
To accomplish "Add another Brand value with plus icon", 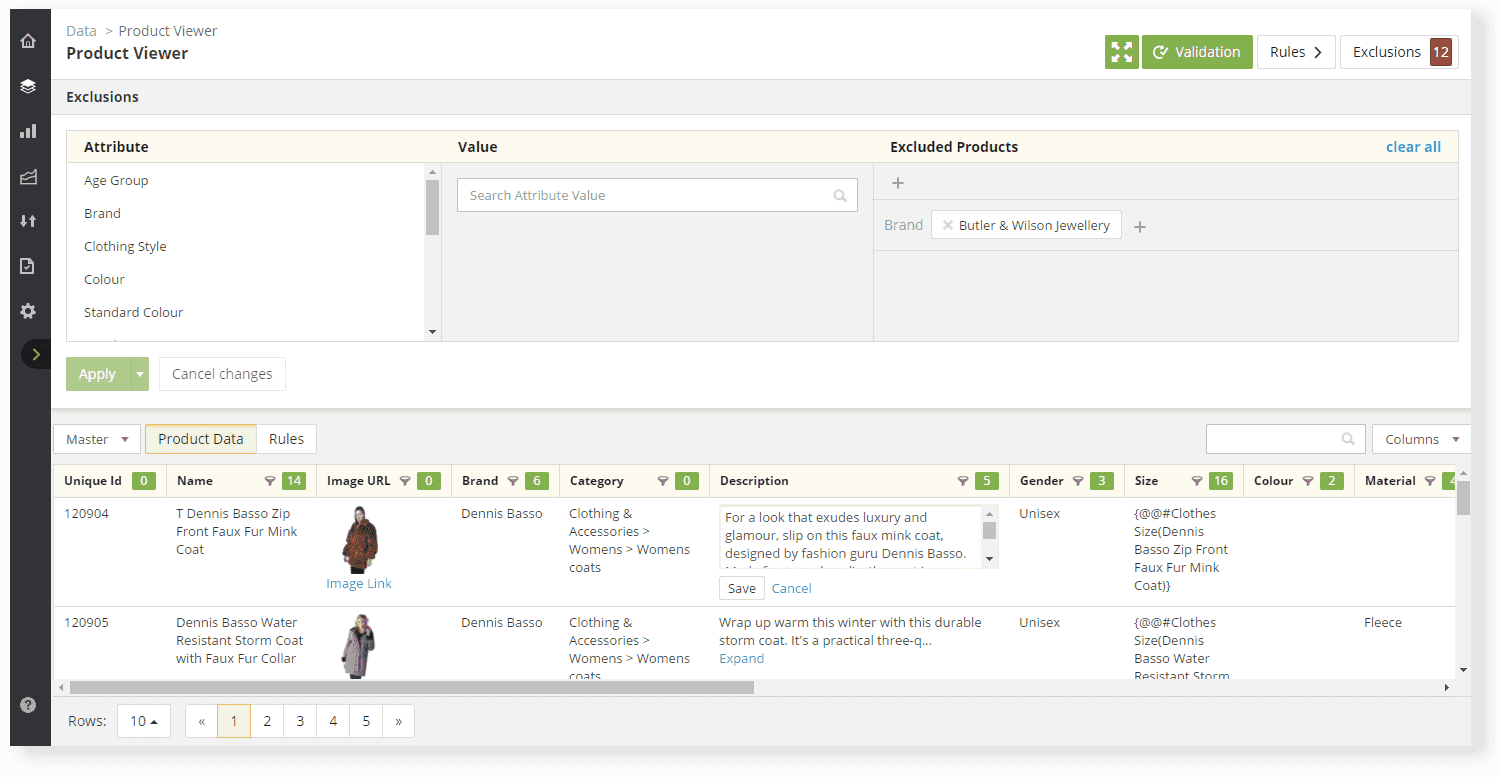I will pyautogui.click(x=1140, y=227).
